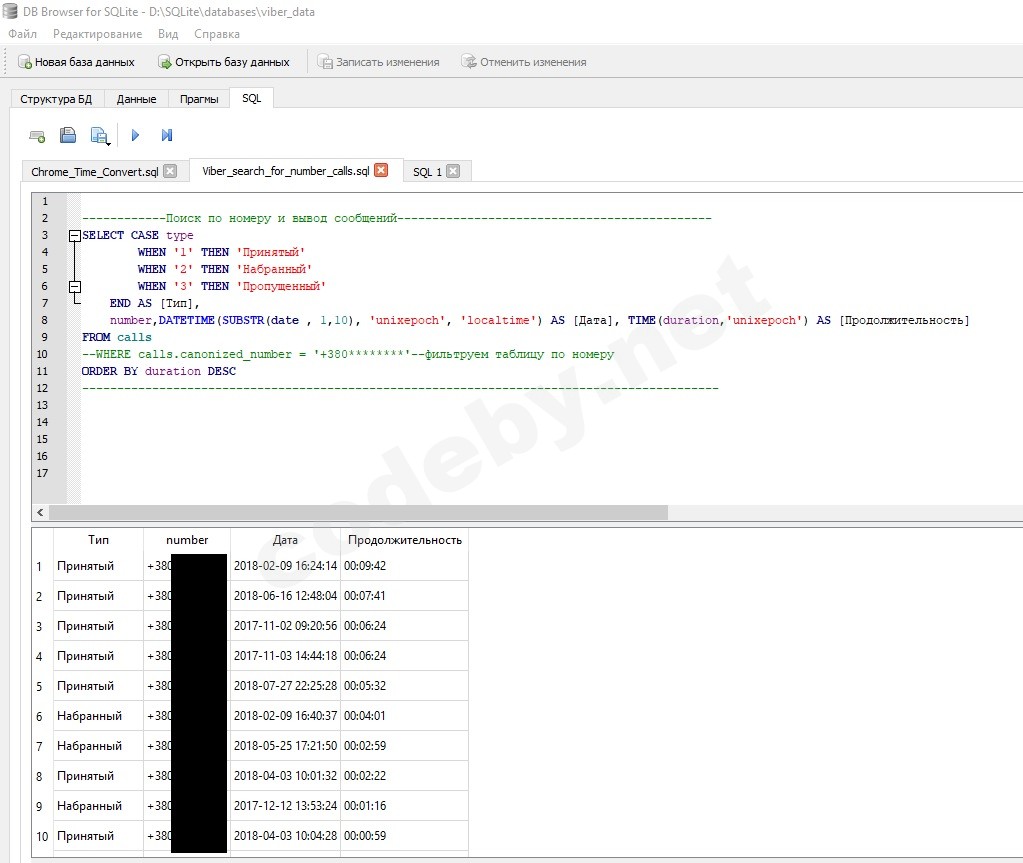Click Набранный cell in row 6
Screen dimensions: 1023x863
tap(98, 716)
